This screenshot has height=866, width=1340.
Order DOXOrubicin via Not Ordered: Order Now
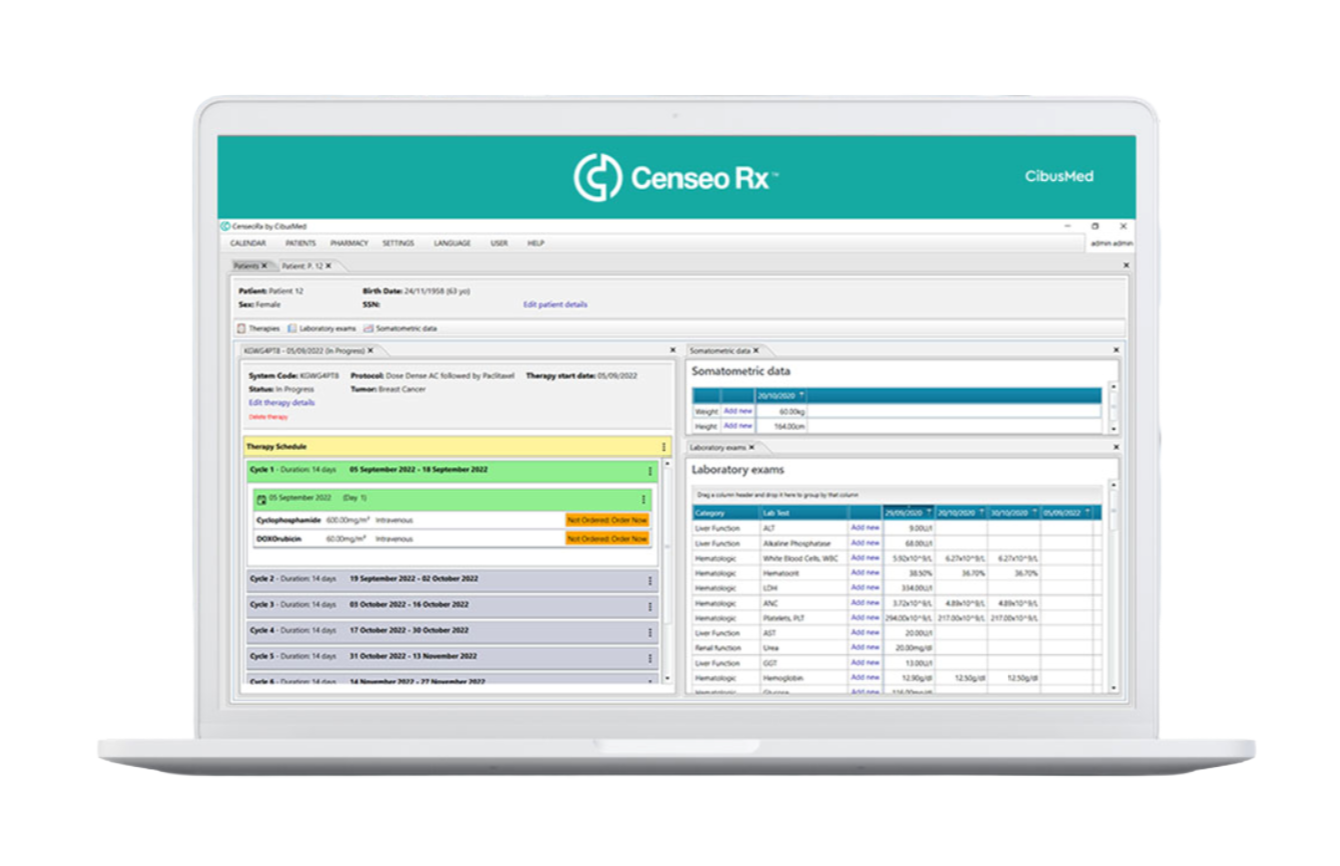tap(607, 538)
